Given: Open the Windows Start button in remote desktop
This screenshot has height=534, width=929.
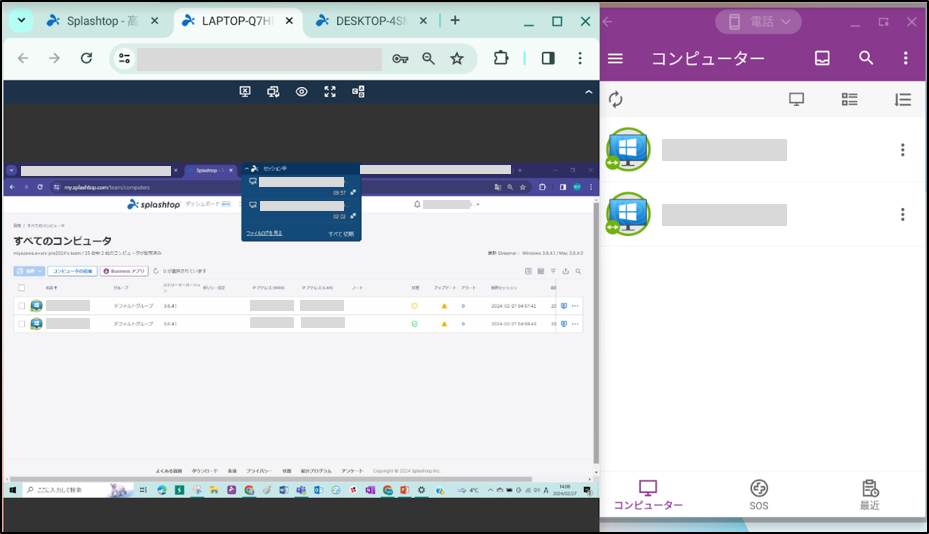Looking at the screenshot, I should [12, 490].
